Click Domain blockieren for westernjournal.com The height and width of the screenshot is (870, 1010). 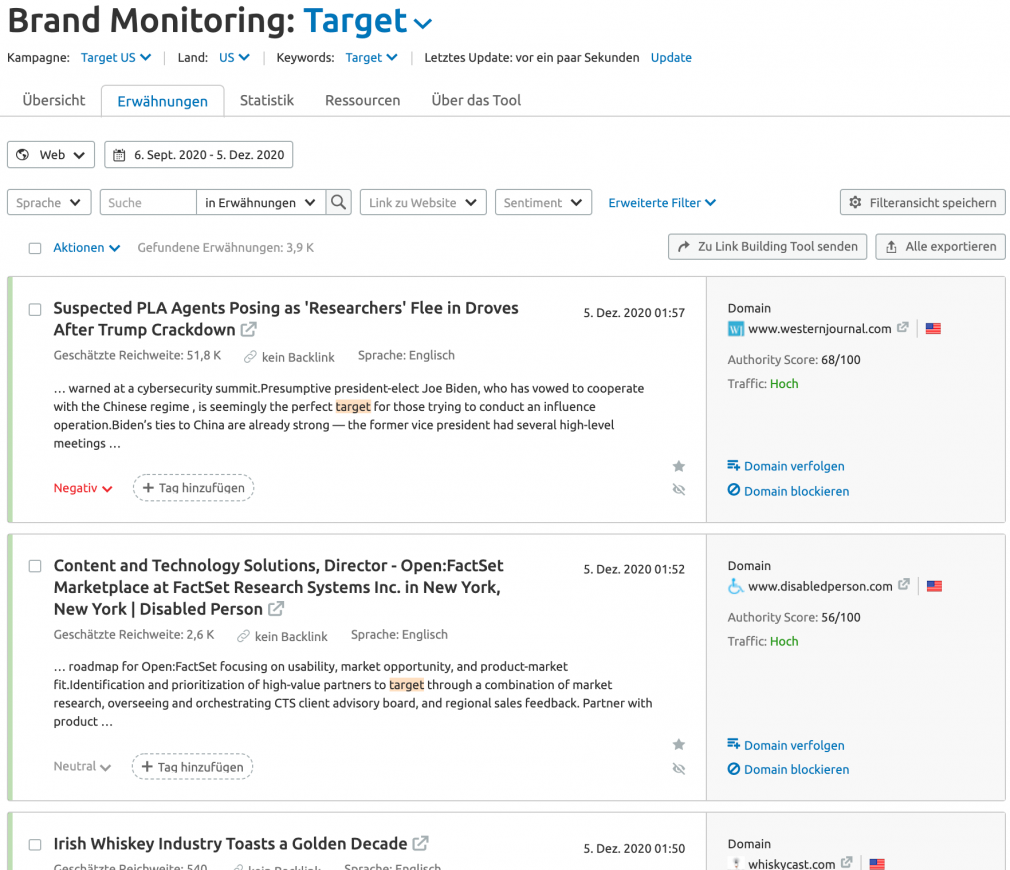[788, 491]
